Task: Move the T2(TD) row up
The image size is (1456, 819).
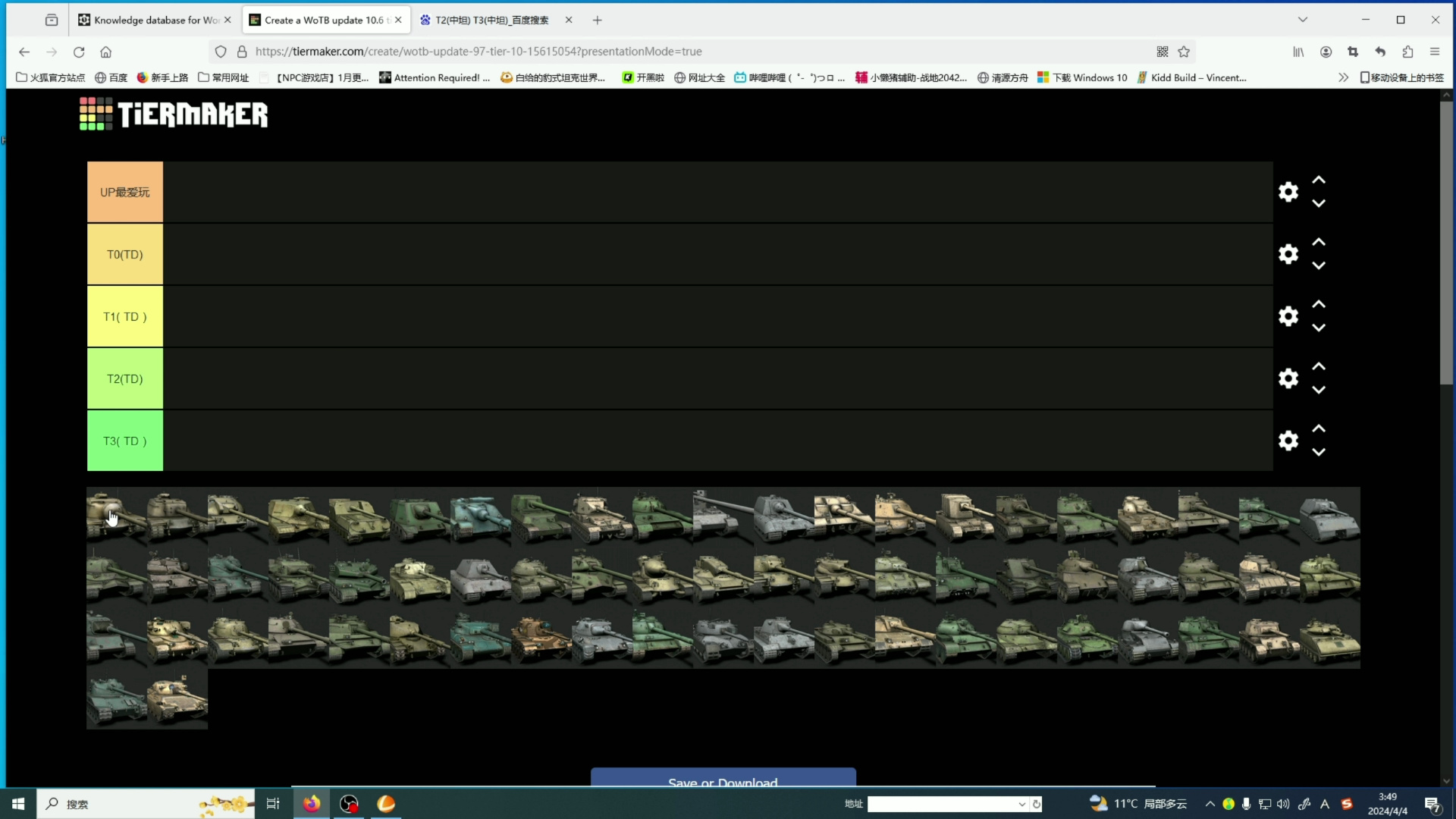Action: (x=1319, y=367)
